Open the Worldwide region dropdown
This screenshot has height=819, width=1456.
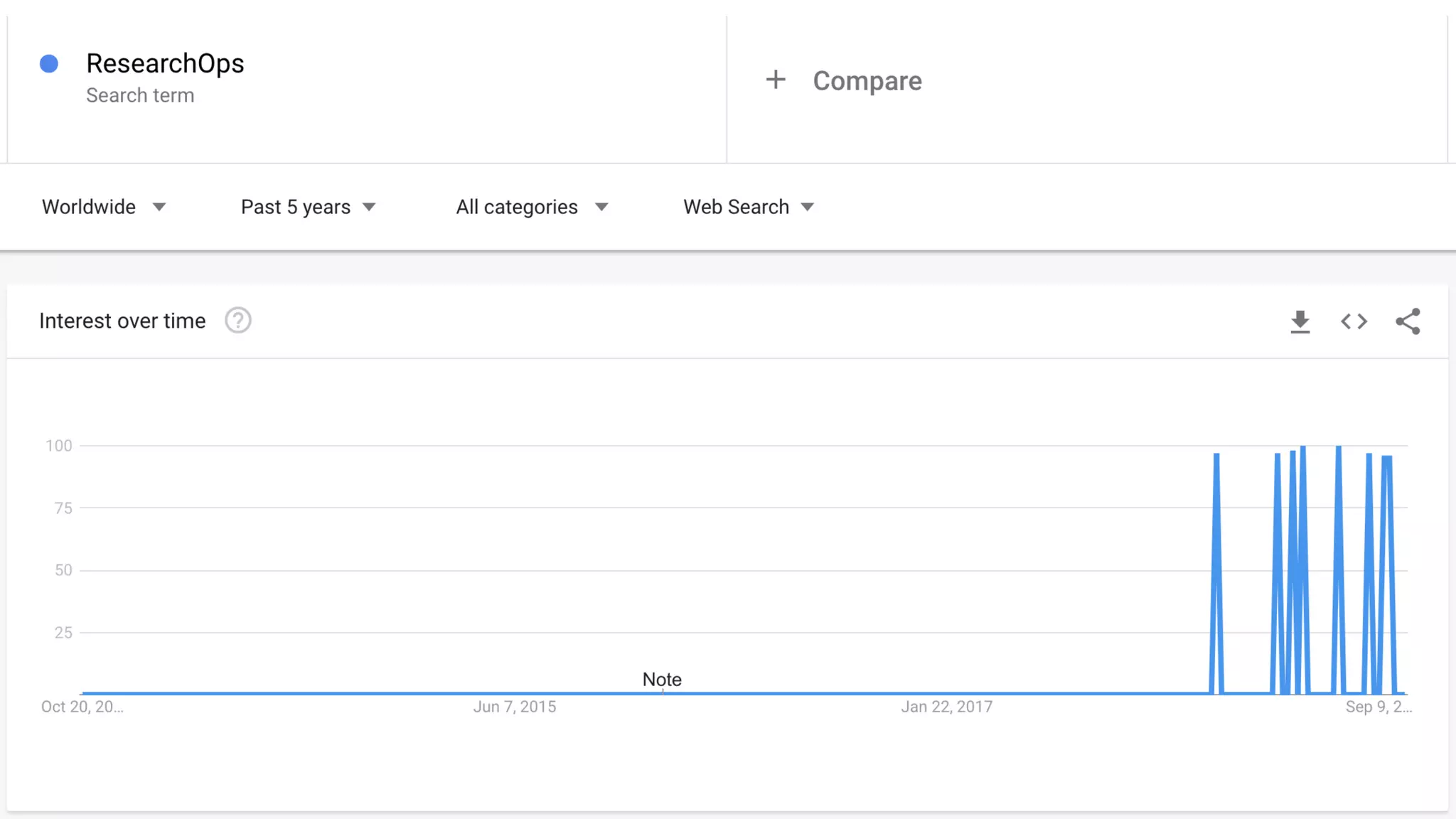coord(104,207)
